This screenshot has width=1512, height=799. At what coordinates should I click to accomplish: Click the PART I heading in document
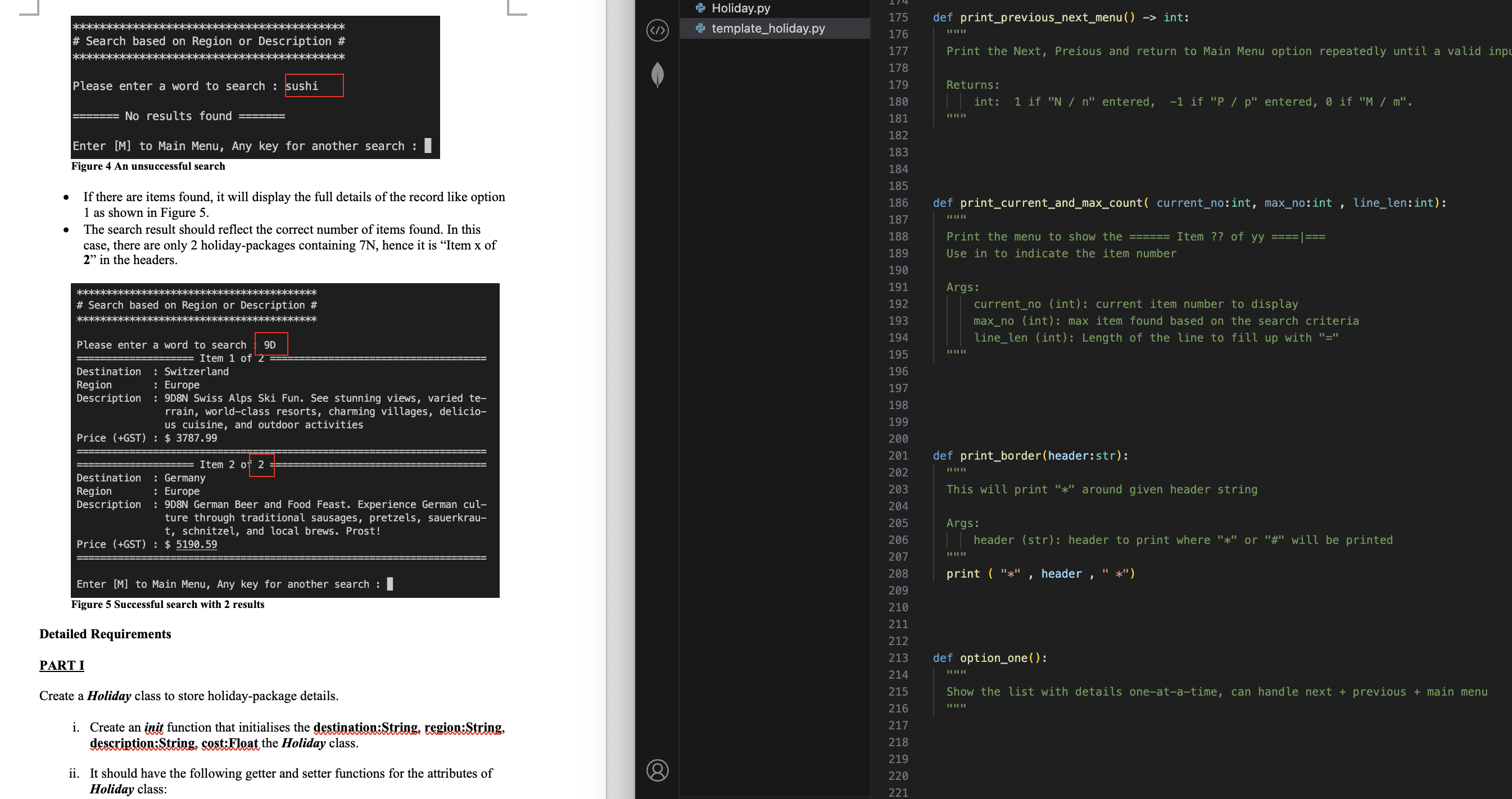click(x=62, y=665)
